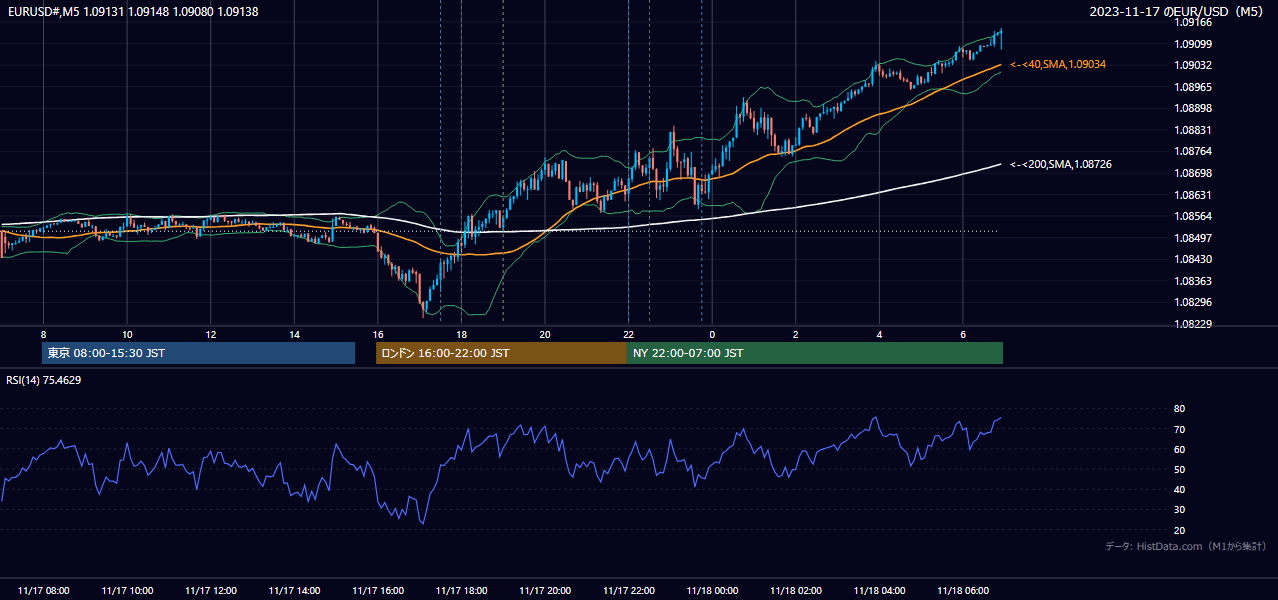
Task: Click RSI scale value 50
Action: coord(1179,470)
